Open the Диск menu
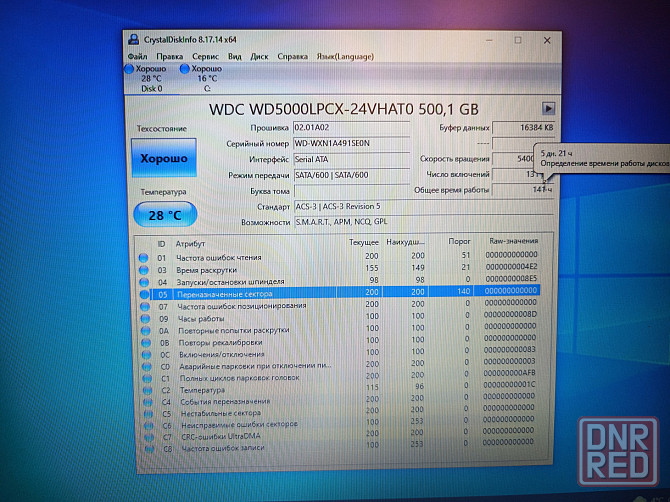Screen dimensions: 670x502 click(x=259, y=57)
